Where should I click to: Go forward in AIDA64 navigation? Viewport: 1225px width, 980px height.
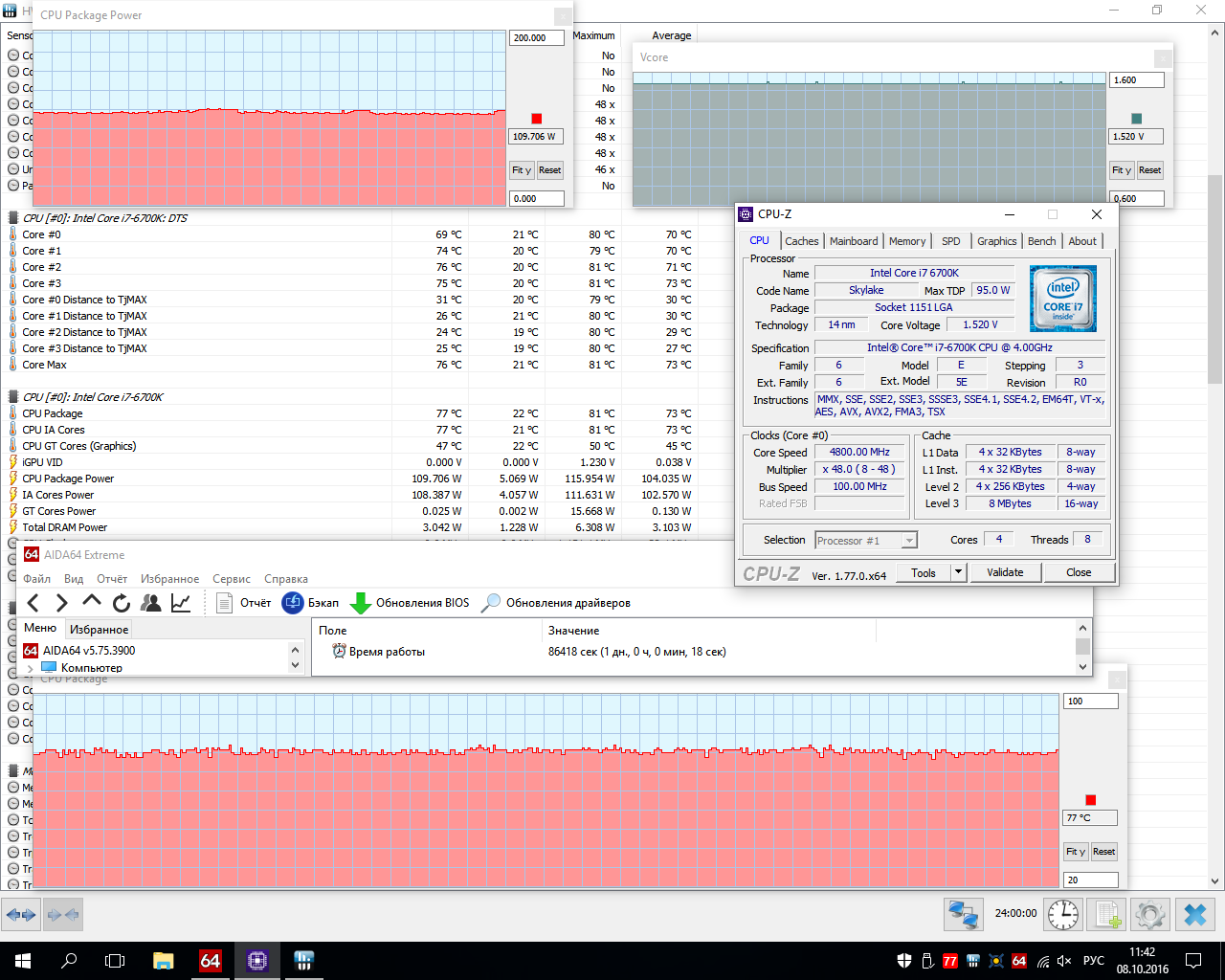click(62, 603)
